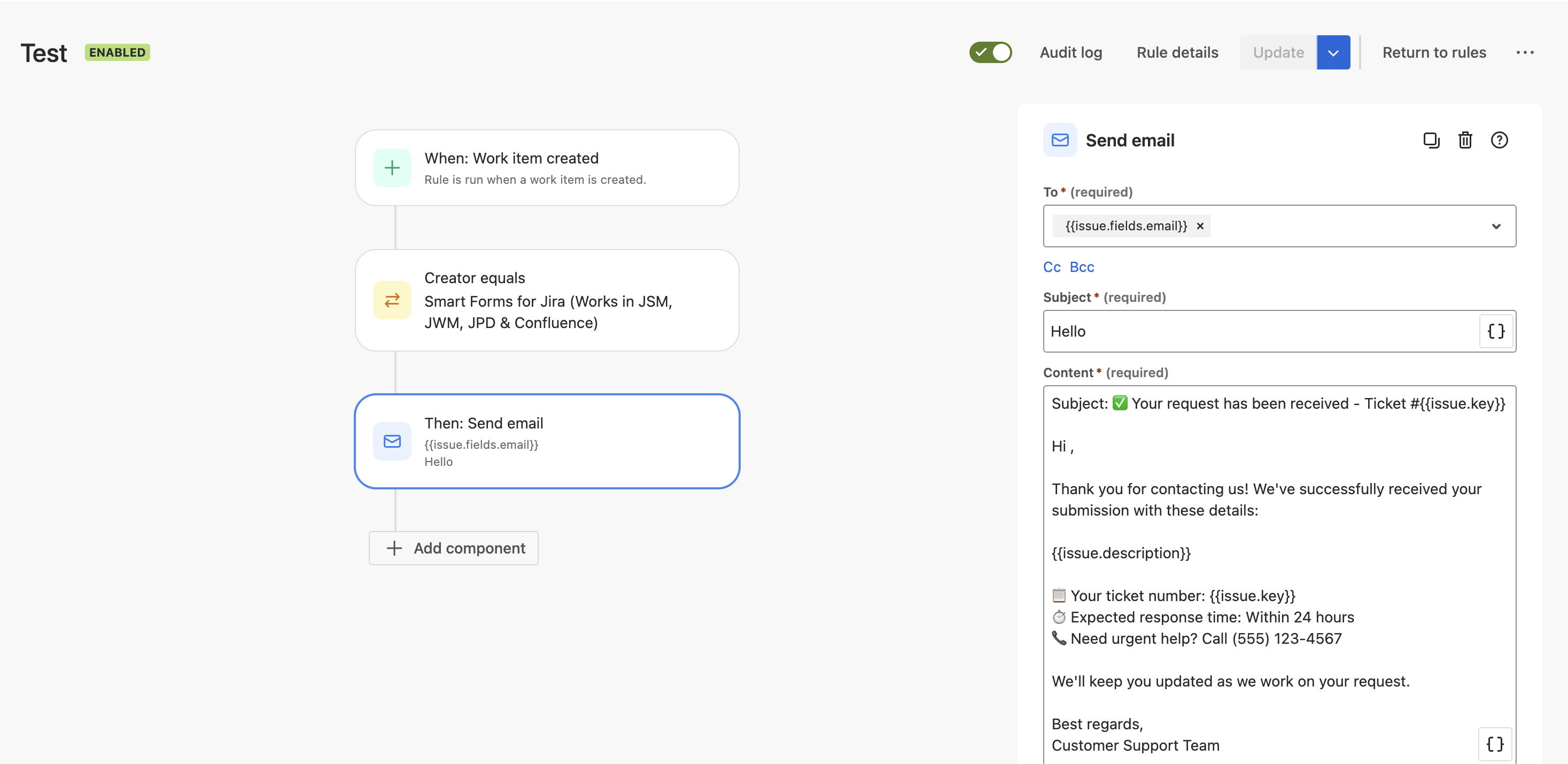Click the Then: Send email envelope icon
1568x764 pixels.
tap(392, 442)
